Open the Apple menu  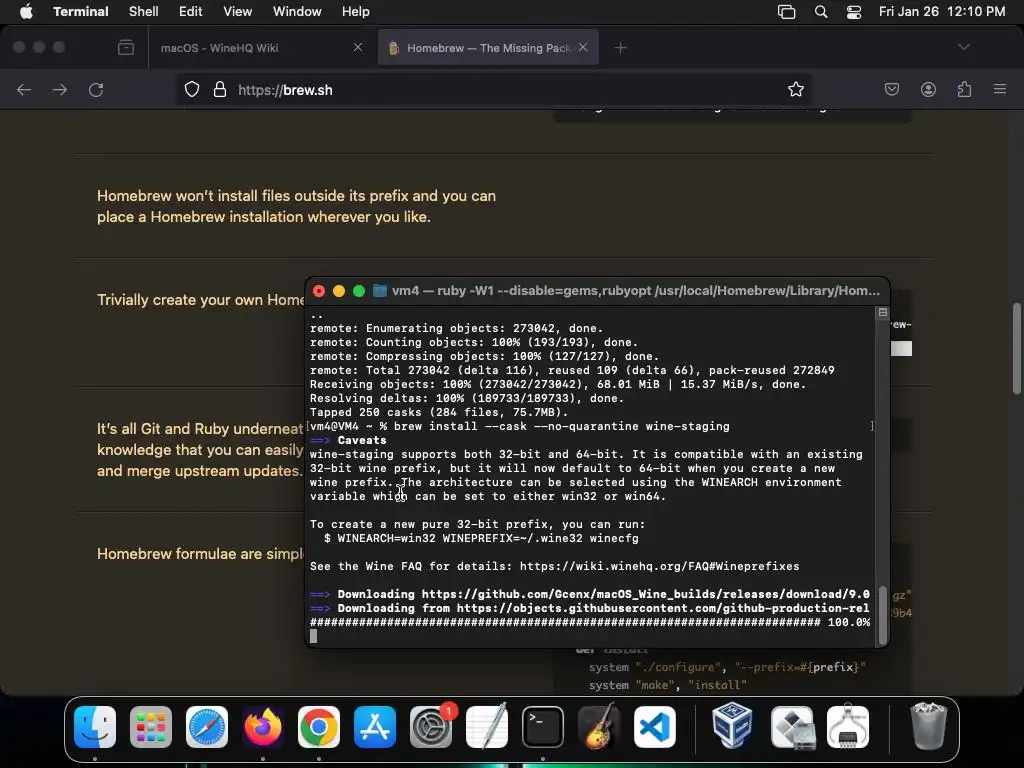tap(26, 12)
